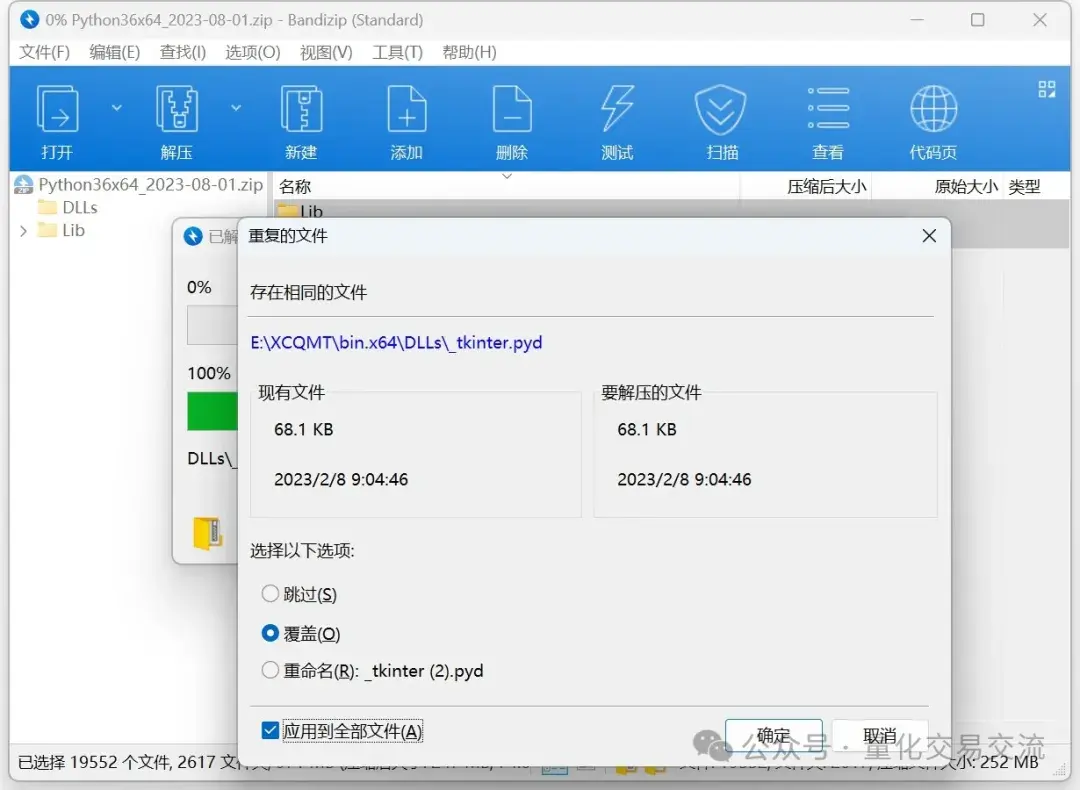Click the Extract (解压) toolbar icon
This screenshot has width=1080, height=790.
click(177, 109)
